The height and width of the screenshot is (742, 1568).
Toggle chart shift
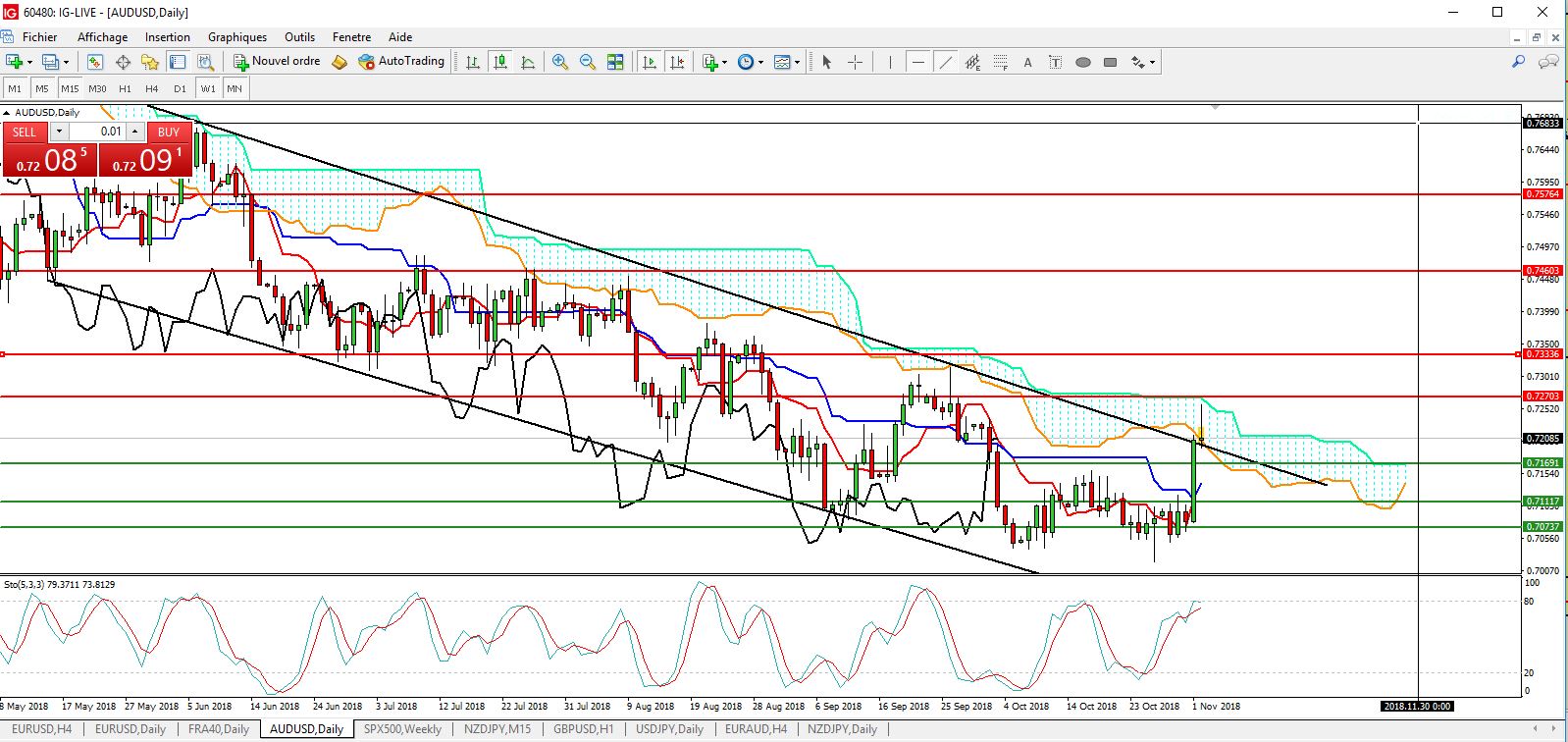click(677, 62)
